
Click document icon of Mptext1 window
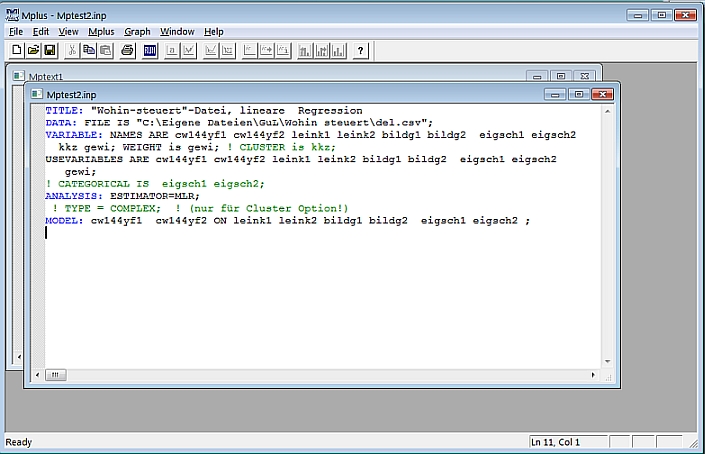point(18,76)
